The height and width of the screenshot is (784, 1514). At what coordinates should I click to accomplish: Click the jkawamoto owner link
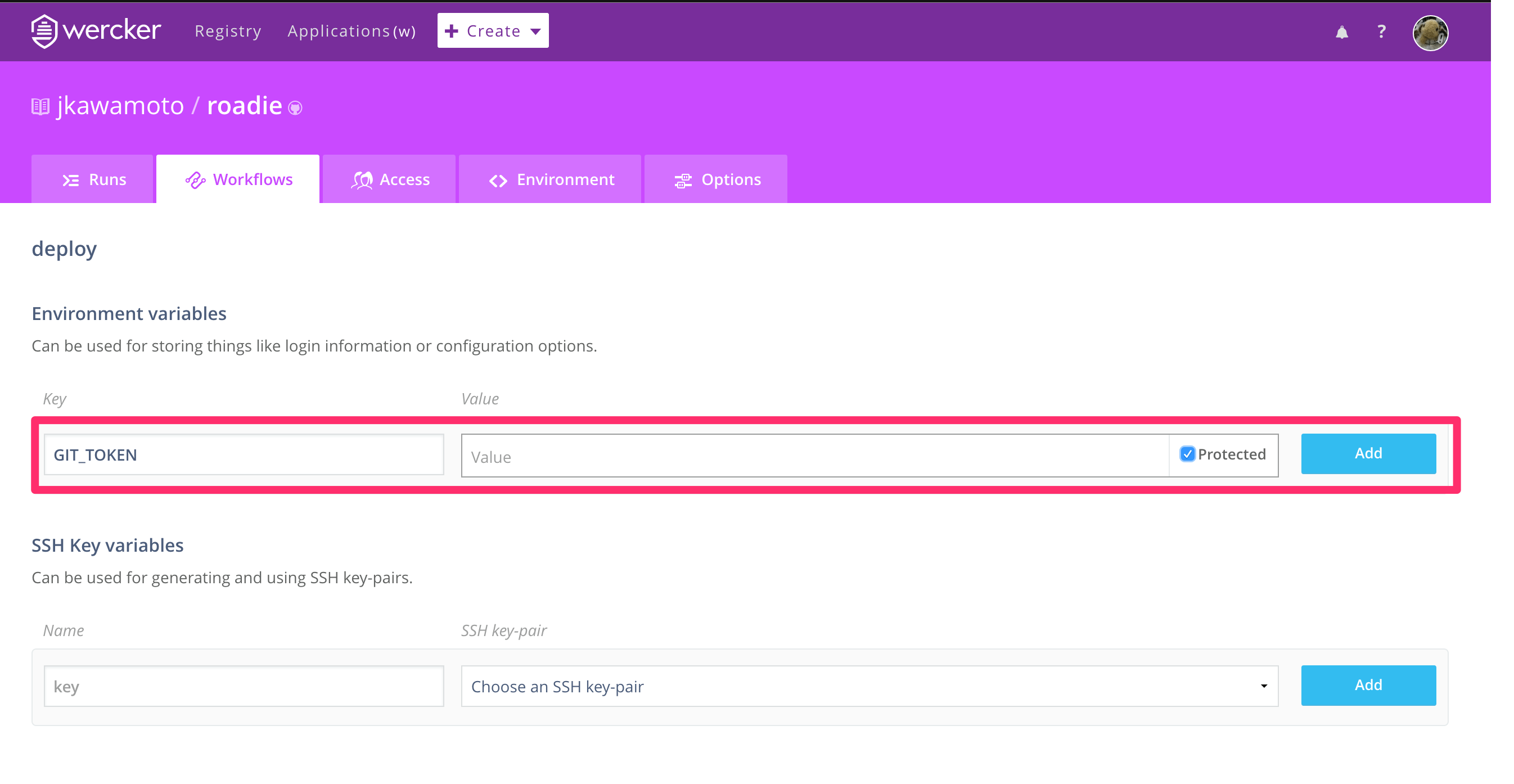click(x=120, y=106)
